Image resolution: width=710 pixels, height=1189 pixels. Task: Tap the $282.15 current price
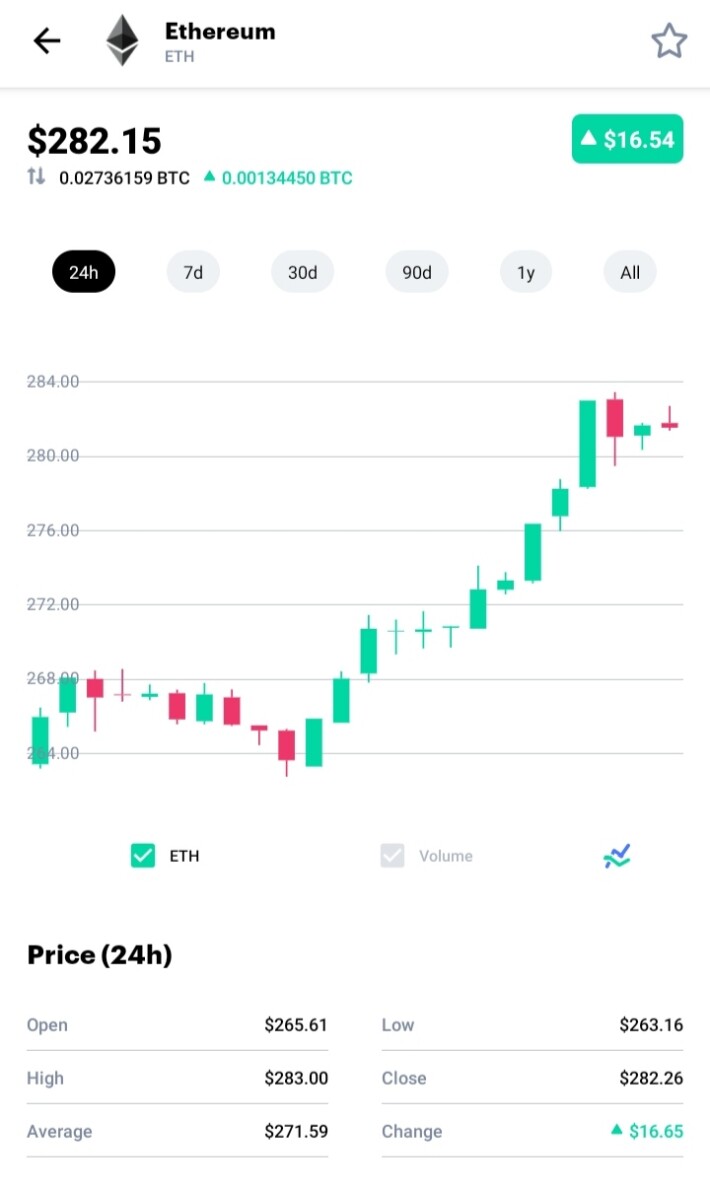(95, 141)
